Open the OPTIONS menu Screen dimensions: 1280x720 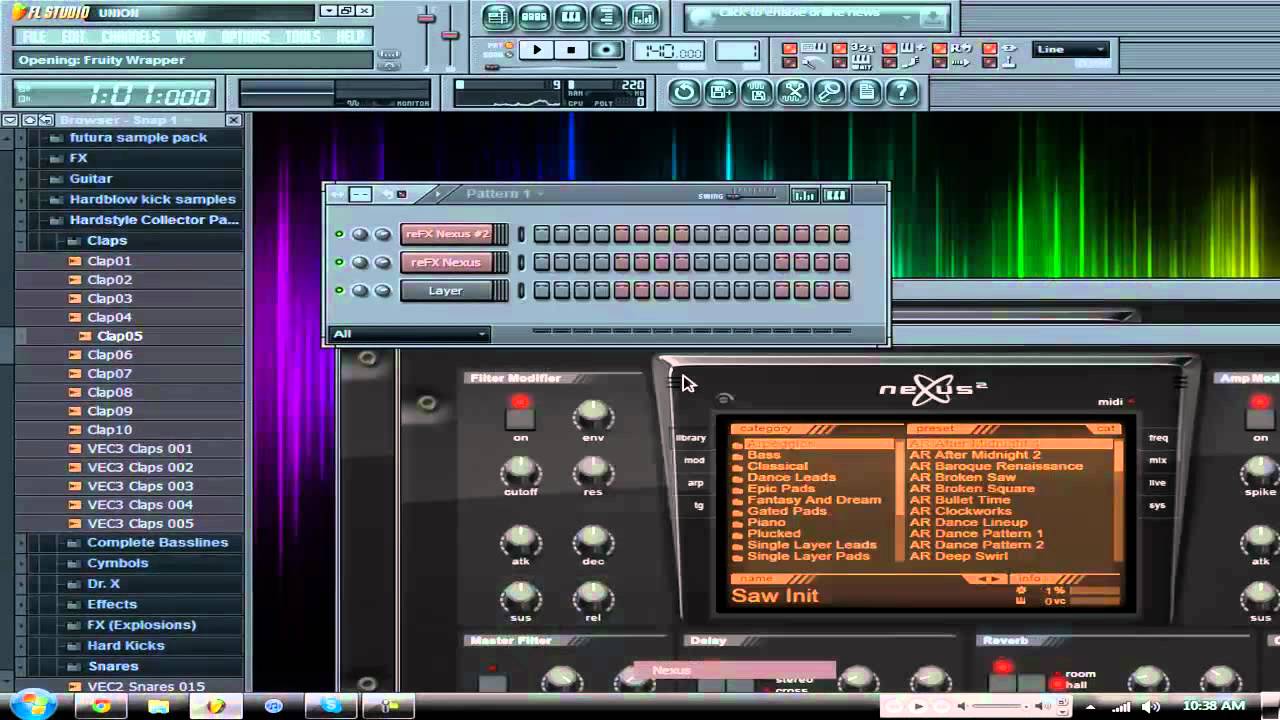click(245, 37)
